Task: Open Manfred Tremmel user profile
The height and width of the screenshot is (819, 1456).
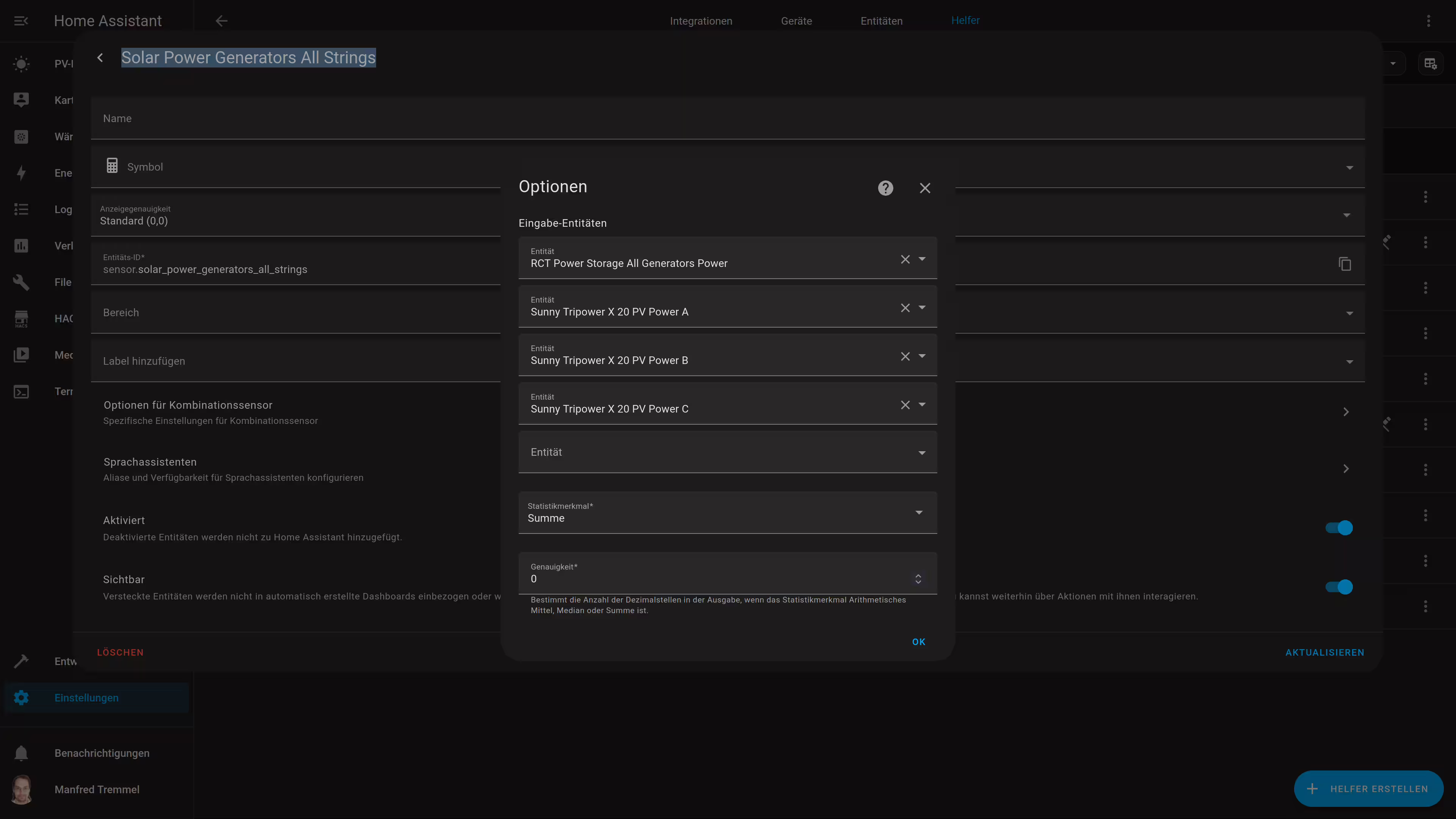Action: pyautogui.click(x=97, y=789)
